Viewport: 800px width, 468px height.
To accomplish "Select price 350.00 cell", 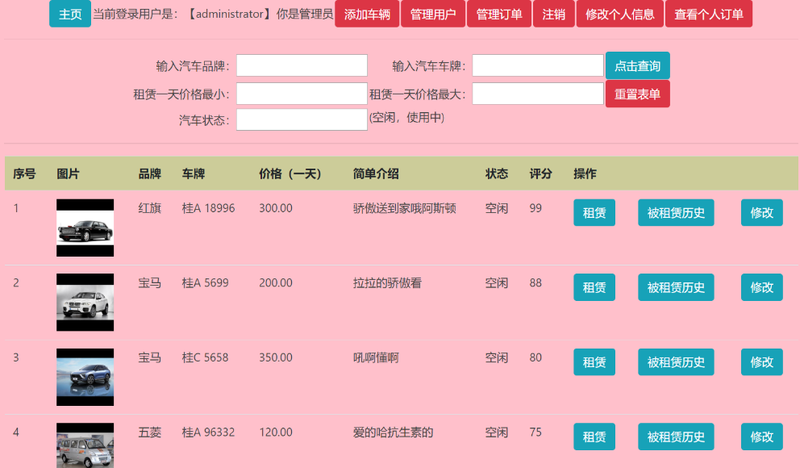I will point(276,357).
